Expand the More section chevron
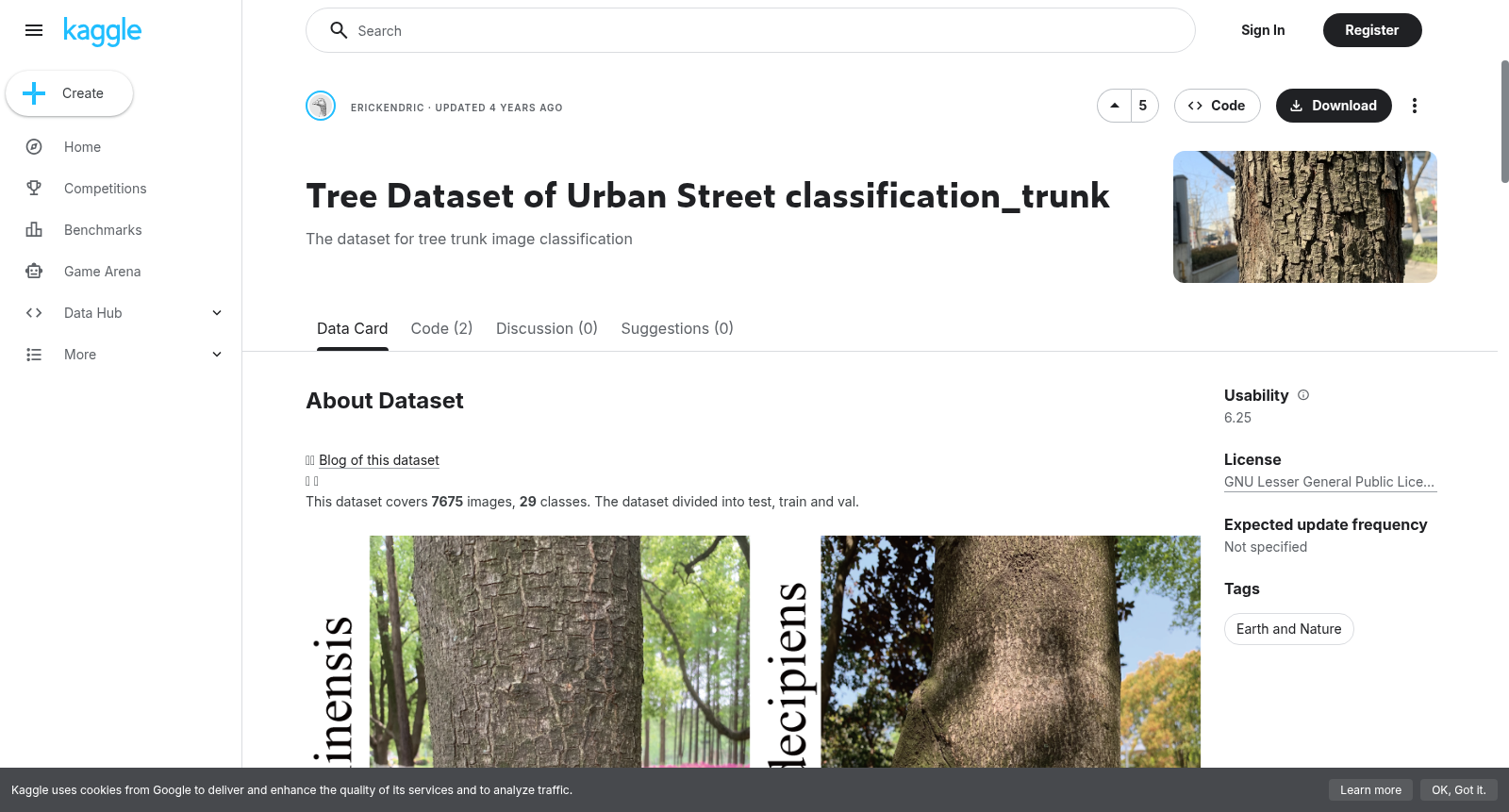Screen dimensions: 1509x812 217,355
